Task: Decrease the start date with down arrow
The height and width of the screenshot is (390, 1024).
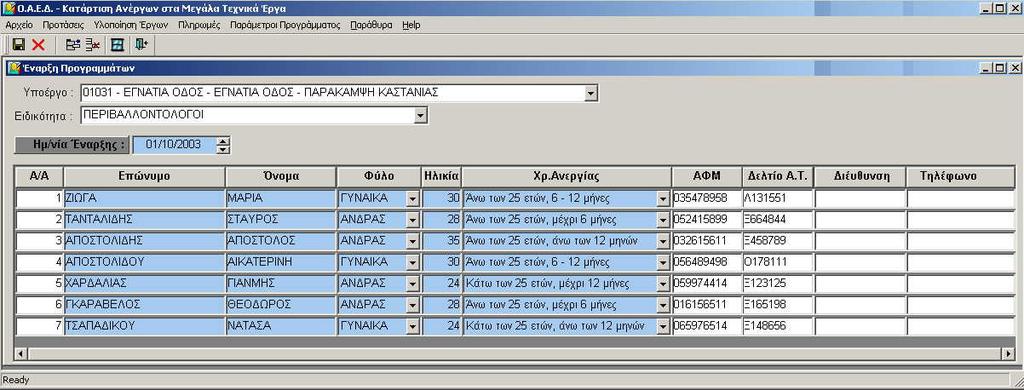Action: pos(223,149)
